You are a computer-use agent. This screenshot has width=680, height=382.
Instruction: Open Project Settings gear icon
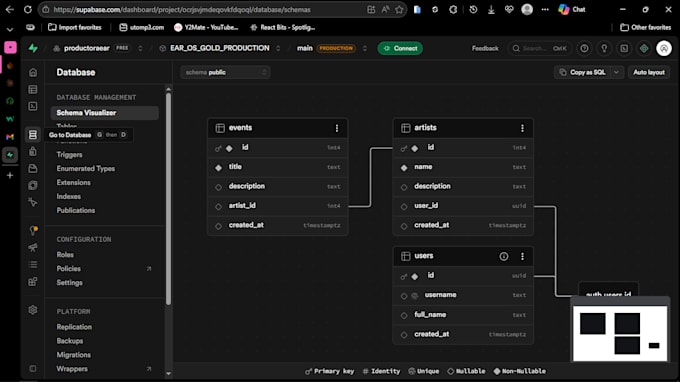click(33, 310)
